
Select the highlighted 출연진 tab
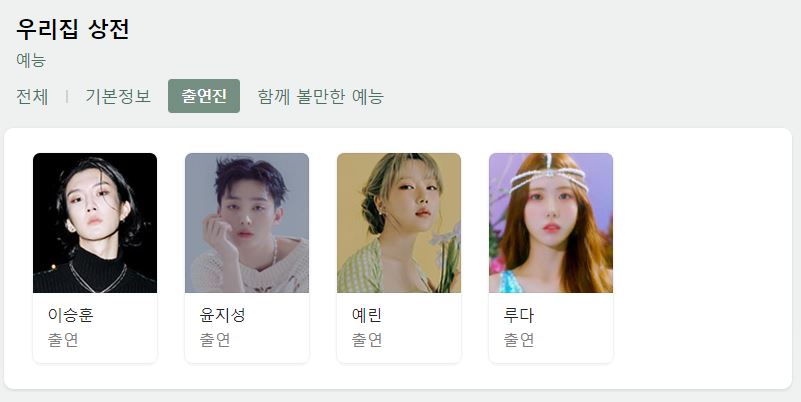coord(204,96)
